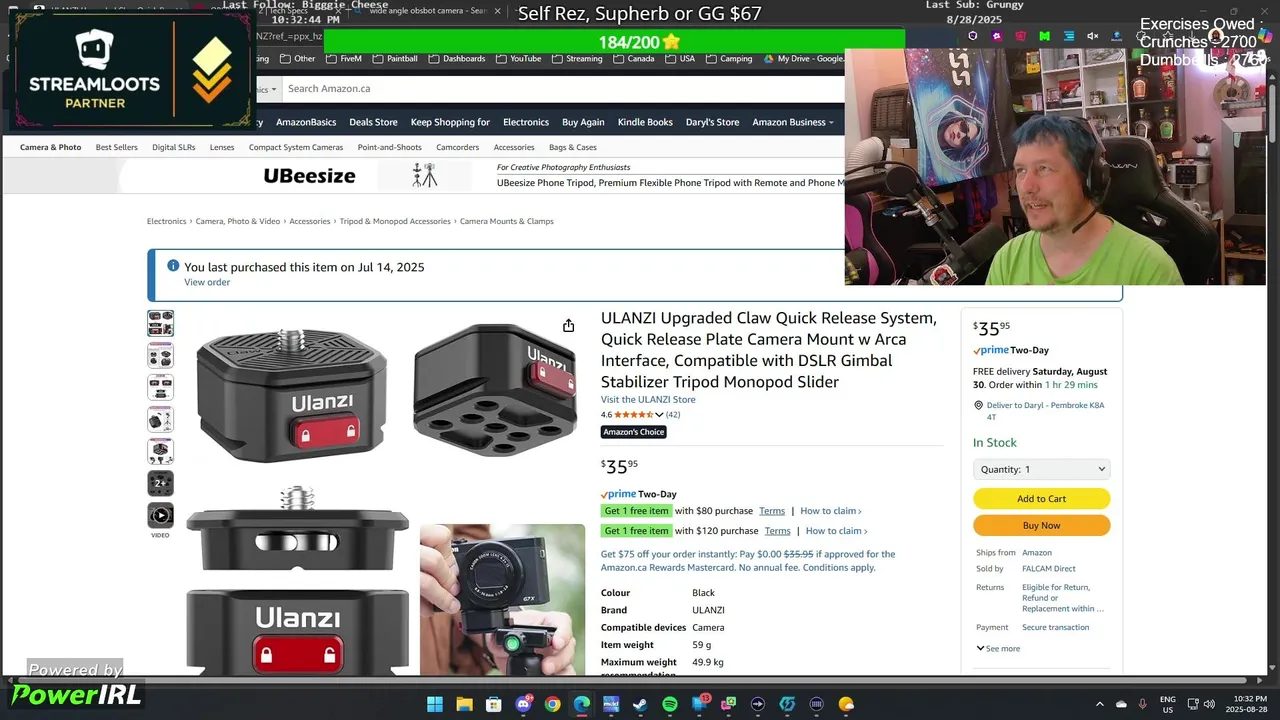Select Compact System Cameras in subnav
Viewport: 1280px width, 720px height.
click(296, 147)
